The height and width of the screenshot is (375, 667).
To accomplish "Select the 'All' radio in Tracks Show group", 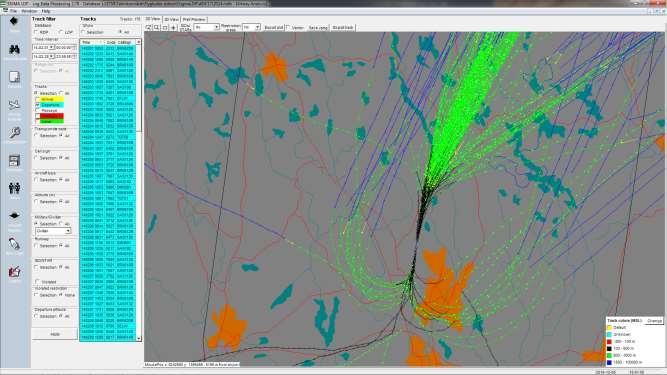I will point(120,32).
